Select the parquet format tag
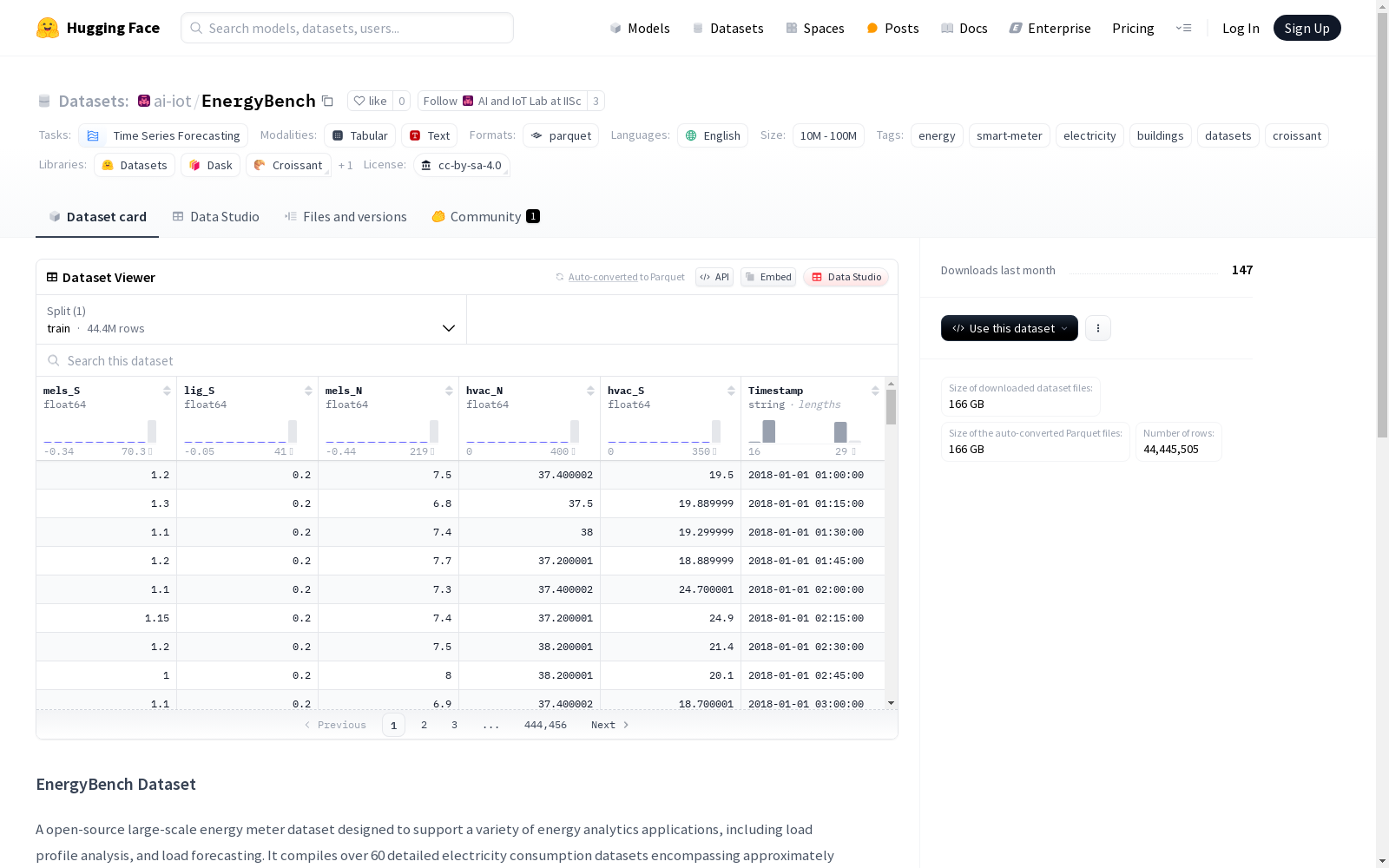The width and height of the screenshot is (1389, 868). pyautogui.click(x=561, y=135)
